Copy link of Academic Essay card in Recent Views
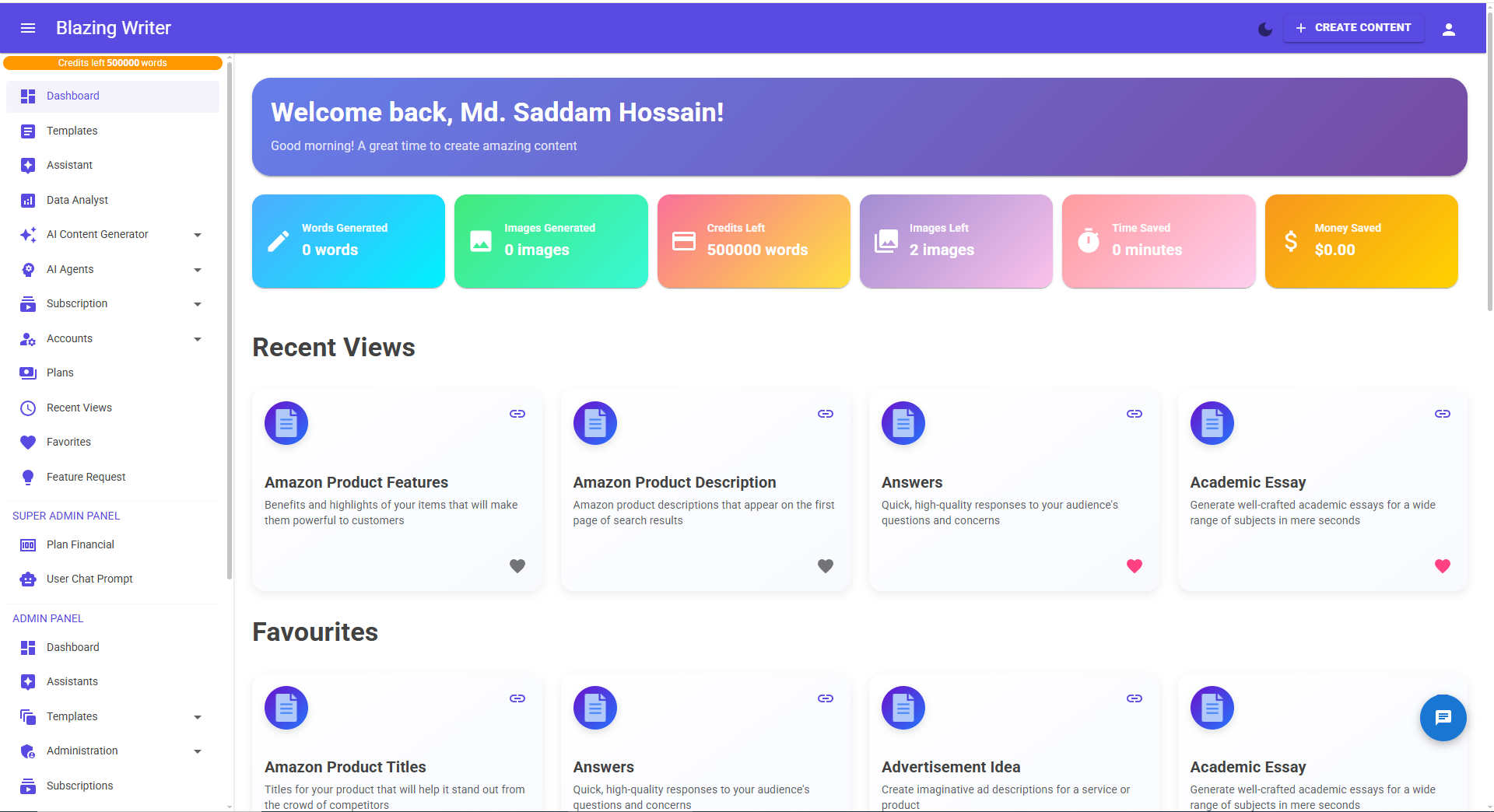The height and width of the screenshot is (812, 1494). [1443, 414]
